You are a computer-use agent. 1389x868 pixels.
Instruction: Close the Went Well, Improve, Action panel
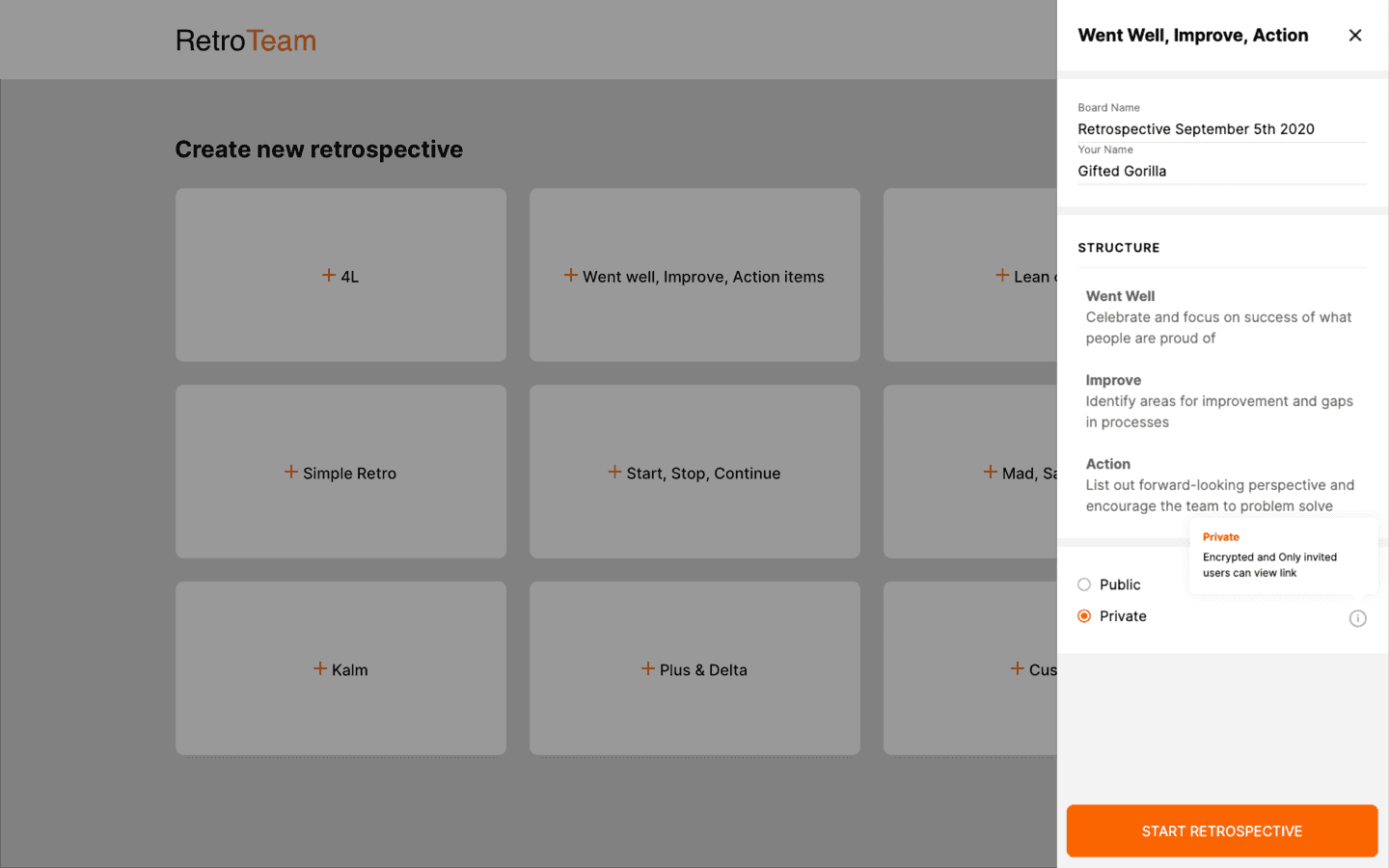pyautogui.click(x=1354, y=36)
